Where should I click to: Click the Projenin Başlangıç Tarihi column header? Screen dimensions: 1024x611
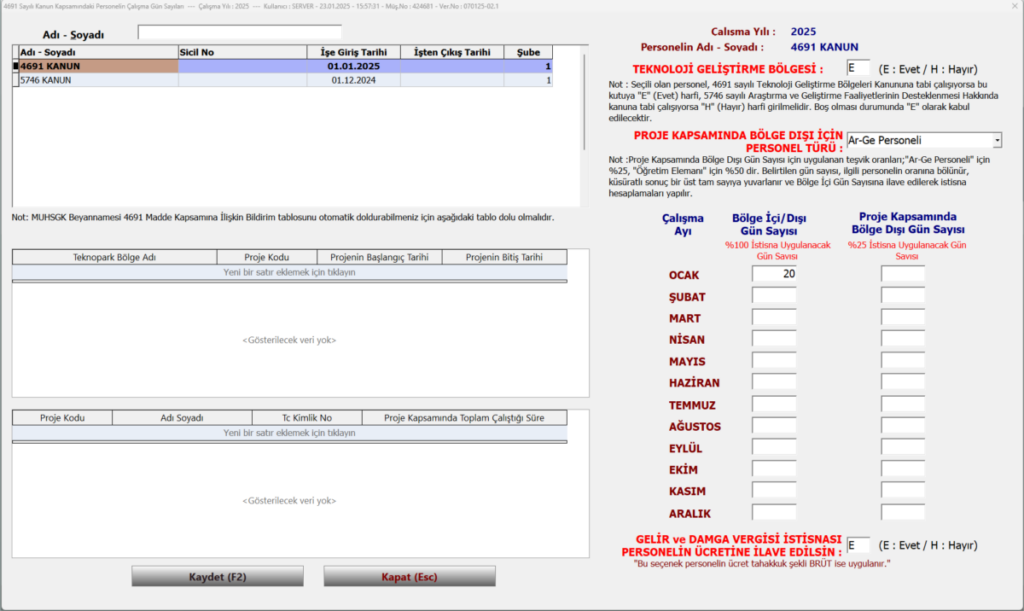[379, 257]
